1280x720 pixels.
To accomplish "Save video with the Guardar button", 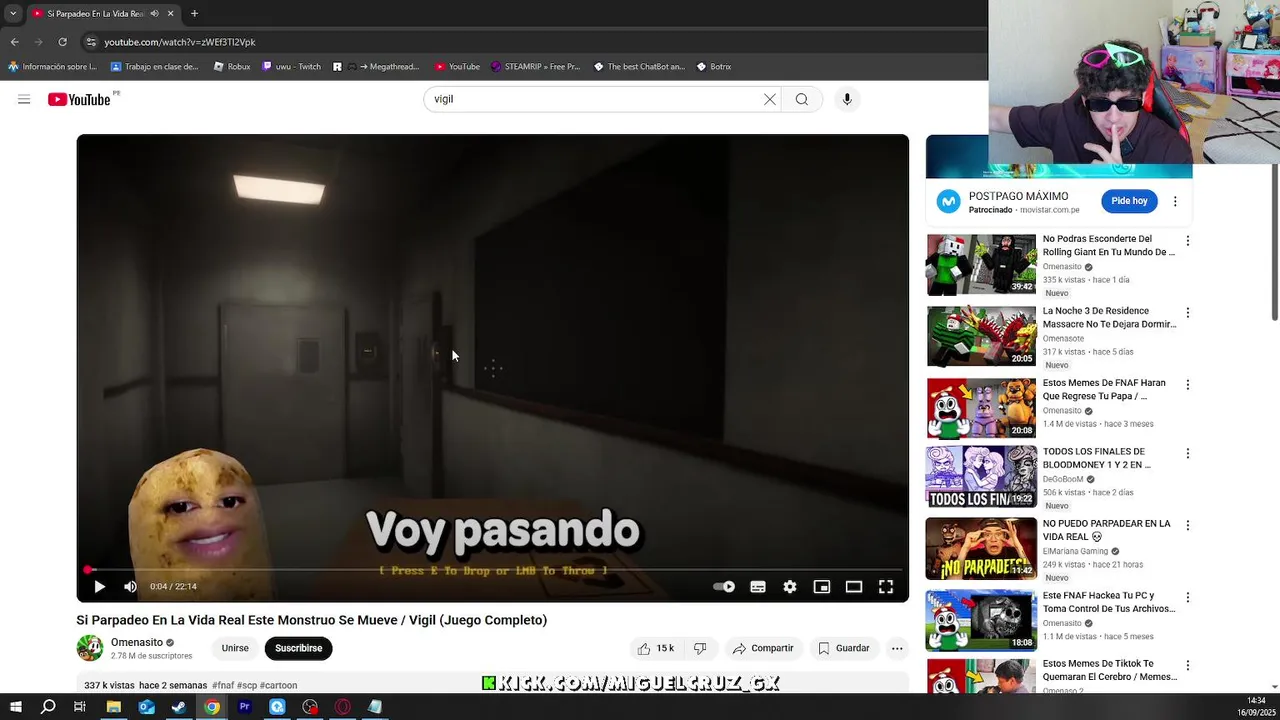I will [x=843, y=648].
